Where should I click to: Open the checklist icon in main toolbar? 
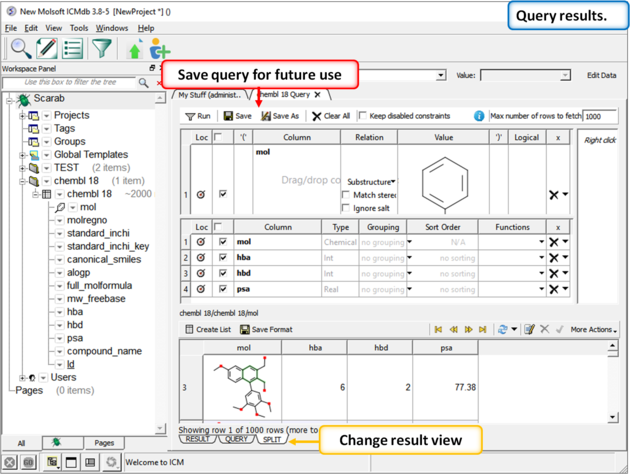coord(73,49)
